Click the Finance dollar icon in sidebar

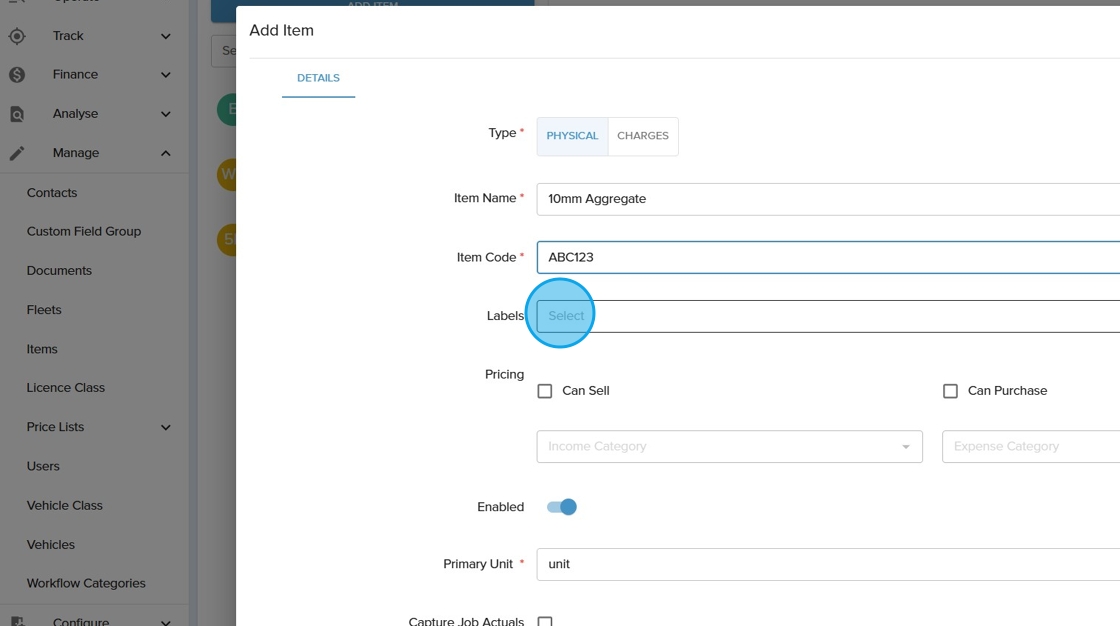click(17, 75)
